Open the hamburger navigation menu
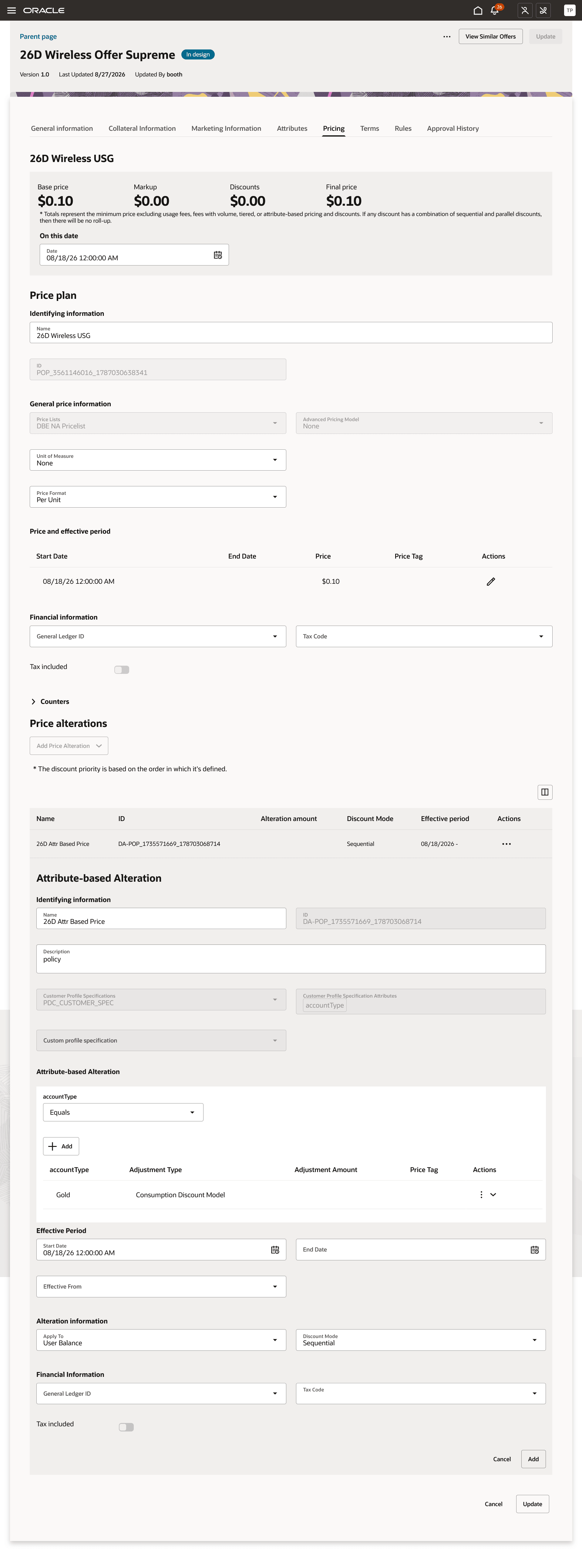 pyautogui.click(x=12, y=10)
